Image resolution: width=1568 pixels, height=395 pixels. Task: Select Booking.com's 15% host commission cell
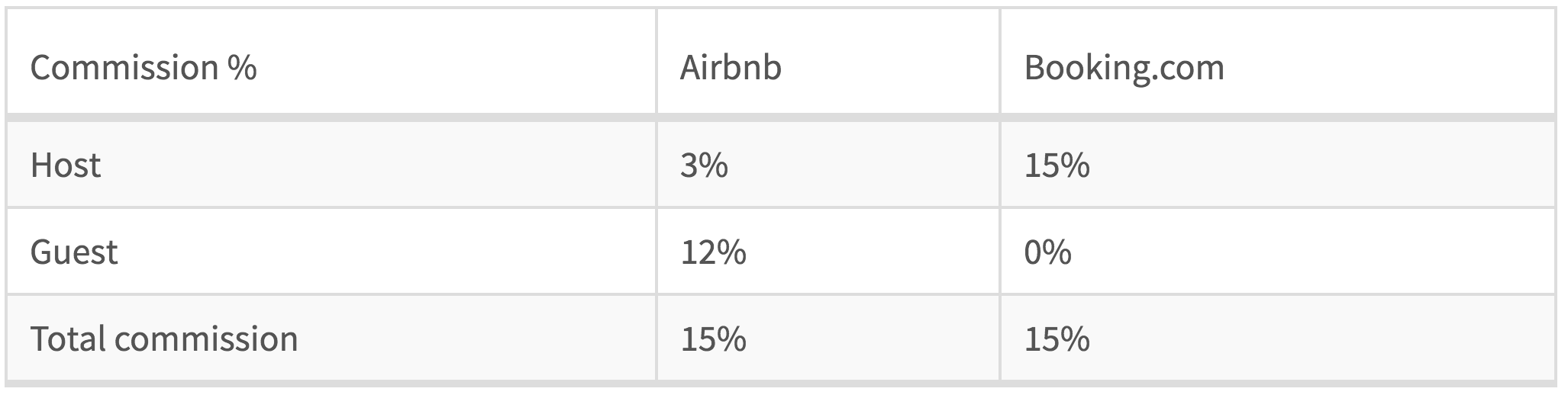pyautogui.click(x=1057, y=165)
